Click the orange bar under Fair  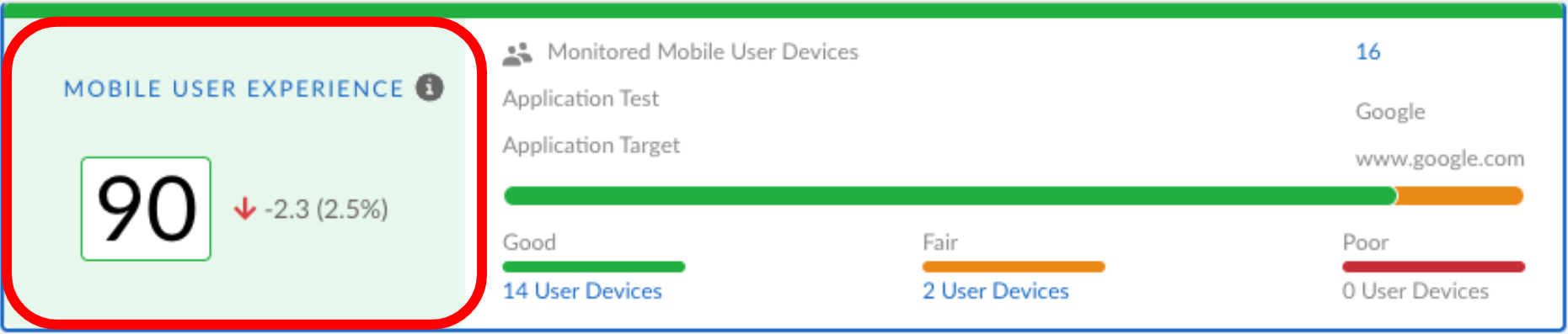pyautogui.click(x=1014, y=267)
